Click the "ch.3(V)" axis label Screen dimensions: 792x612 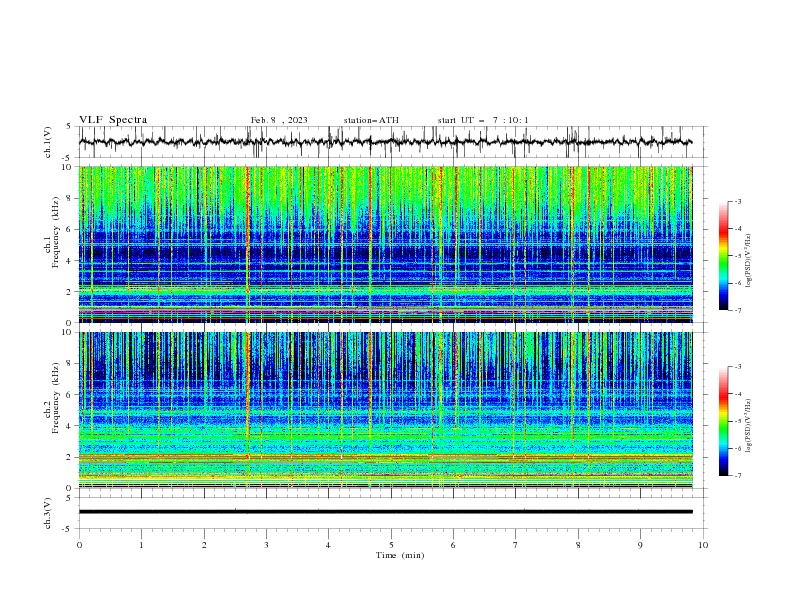pos(48,513)
